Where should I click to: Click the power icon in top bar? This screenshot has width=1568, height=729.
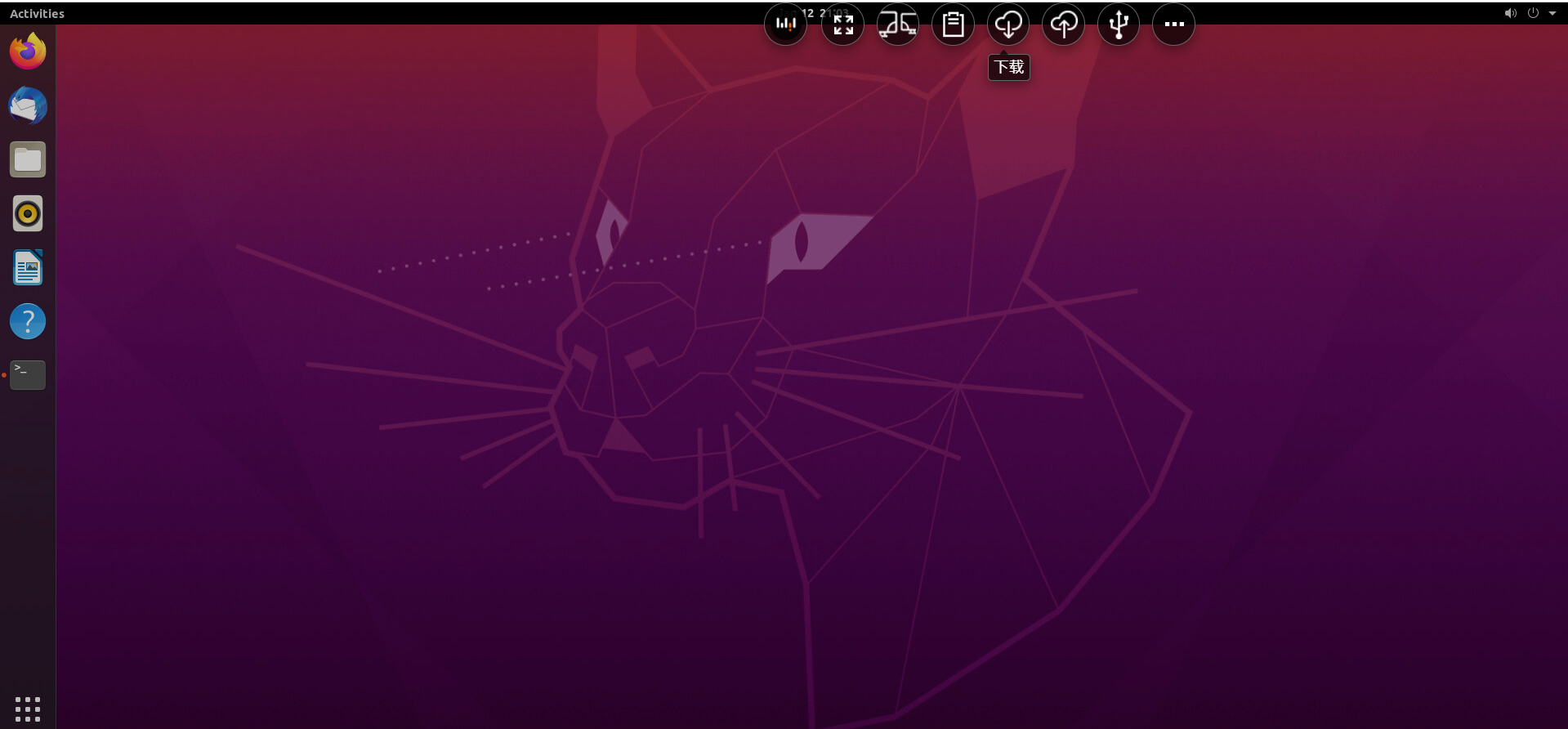pos(1533,13)
